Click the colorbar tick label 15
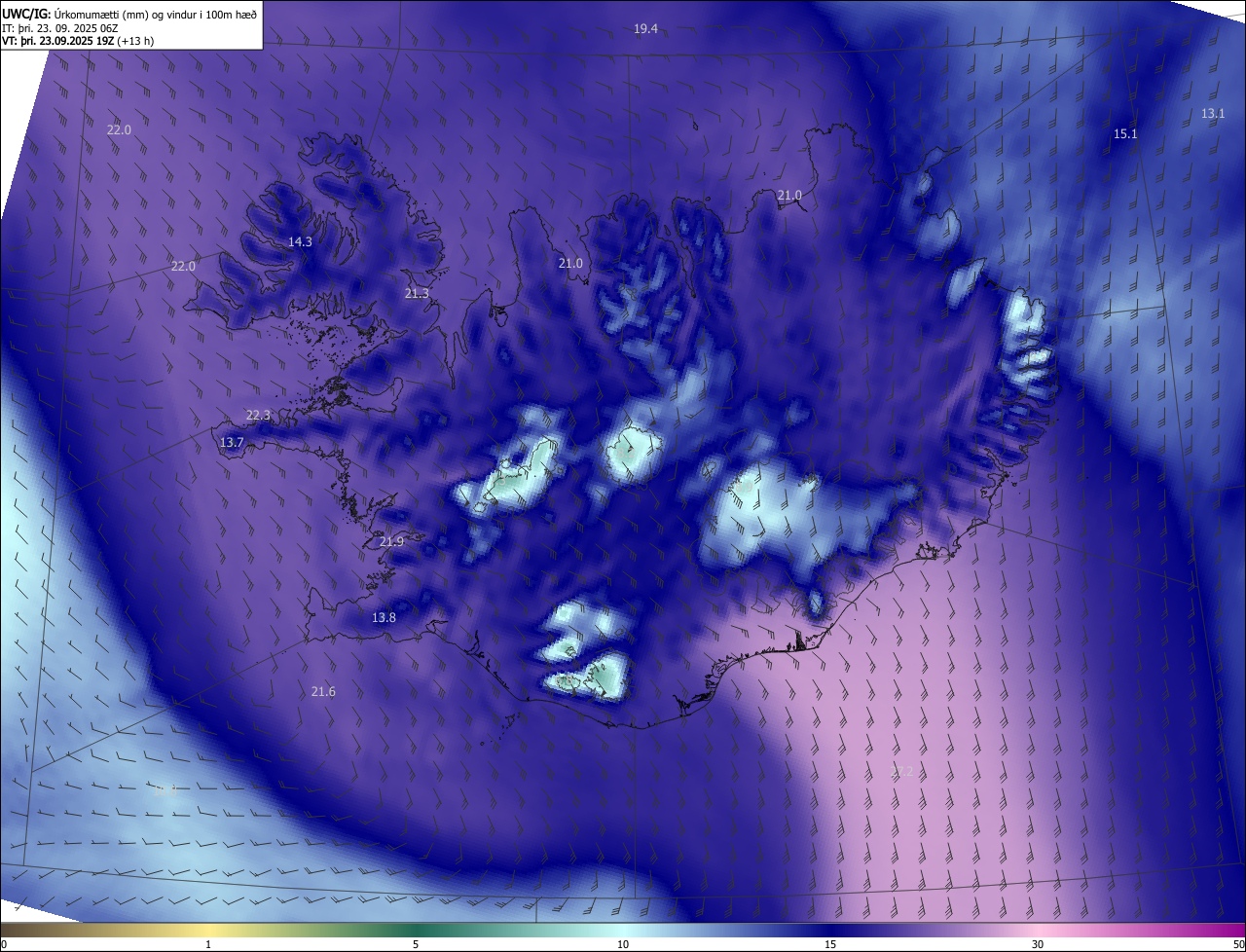Screen dimensions: 1246x952 tap(830, 944)
